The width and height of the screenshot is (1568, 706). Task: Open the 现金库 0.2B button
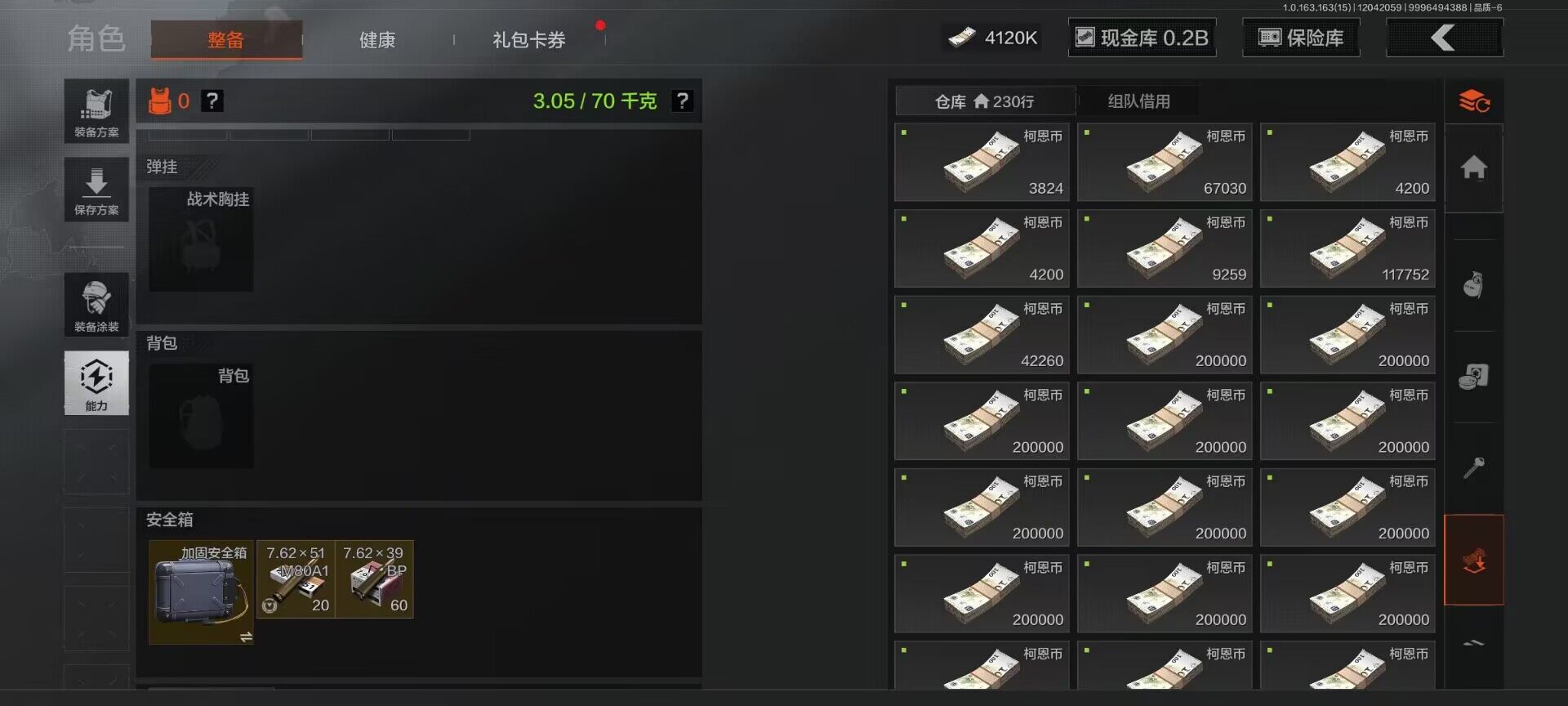pyautogui.click(x=1142, y=38)
